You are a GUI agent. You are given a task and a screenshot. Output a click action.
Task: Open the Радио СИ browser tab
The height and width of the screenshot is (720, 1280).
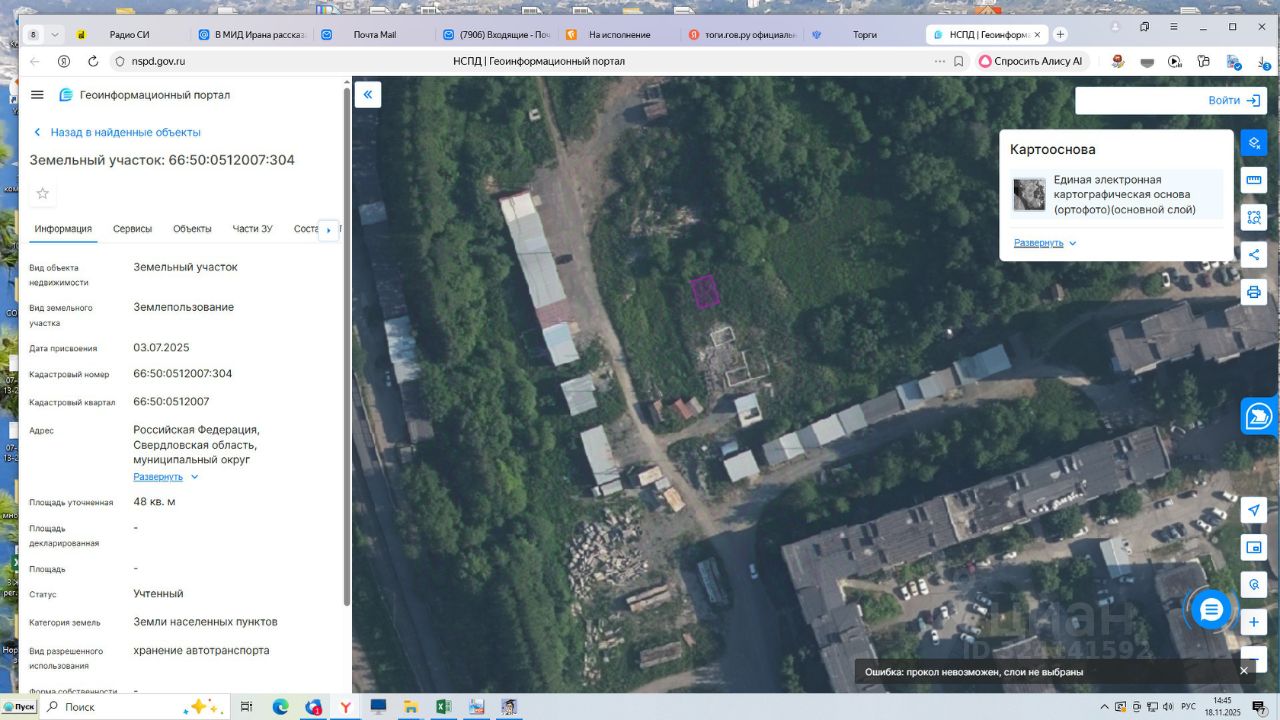click(129, 34)
